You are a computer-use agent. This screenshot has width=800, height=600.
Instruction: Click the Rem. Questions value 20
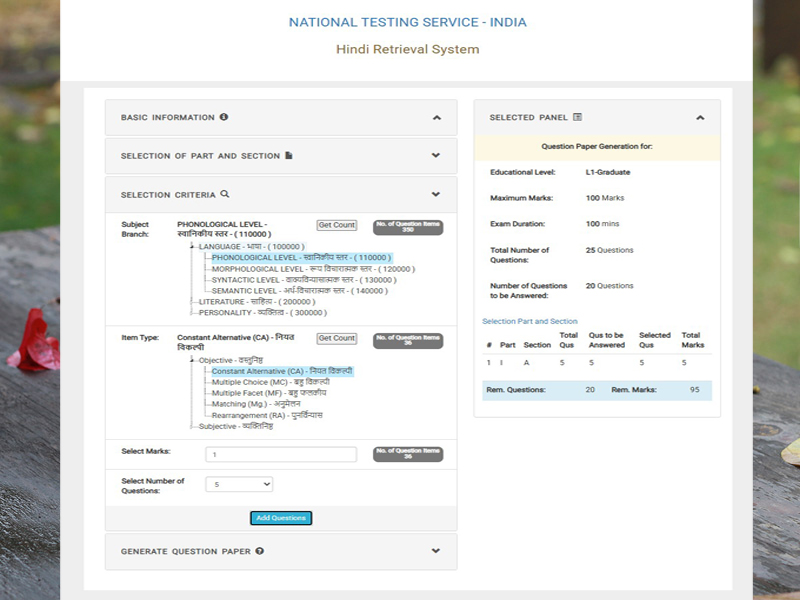pos(590,389)
